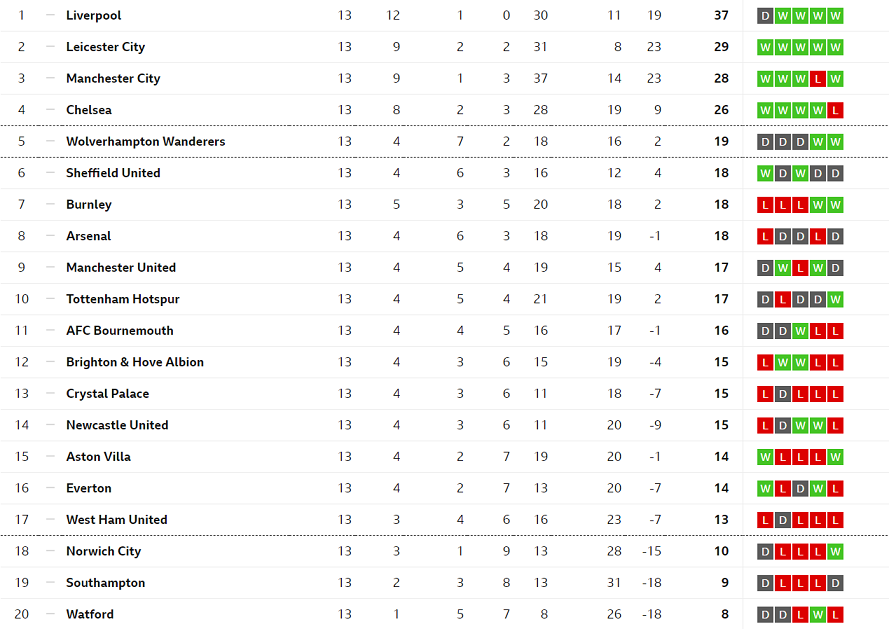Click Sheffield United's first green W badge
The width and height of the screenshot is (889, 629).
point(765,173)
